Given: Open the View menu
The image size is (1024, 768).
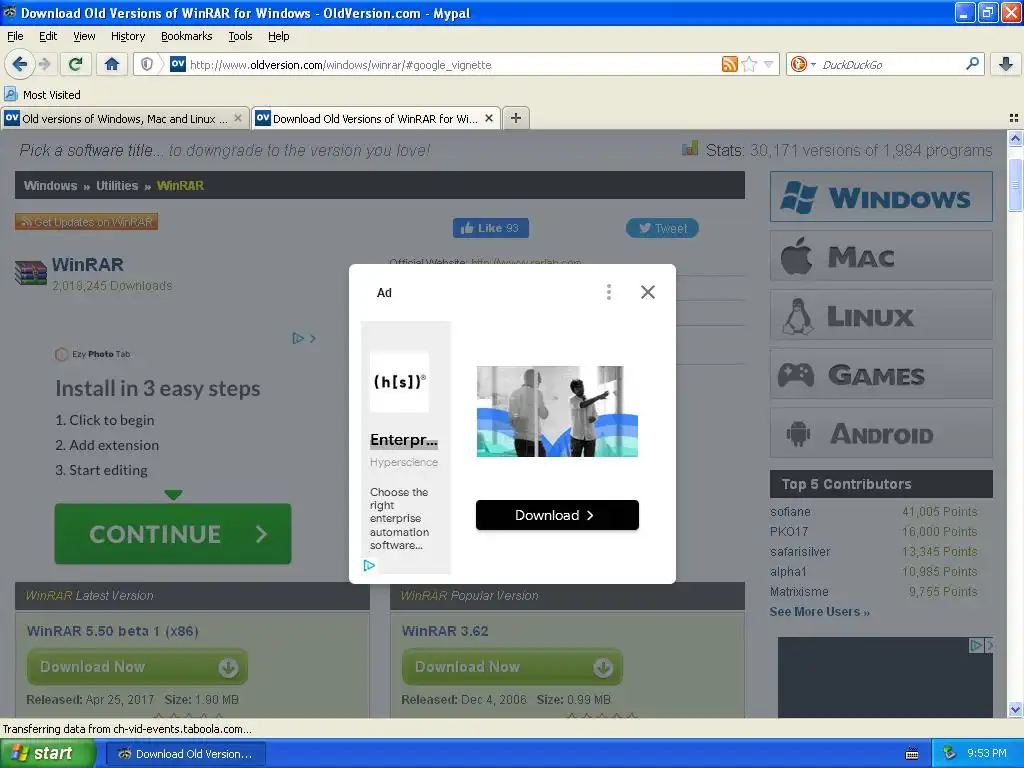Looking at the screenshot, I should (x=84, y=36).
